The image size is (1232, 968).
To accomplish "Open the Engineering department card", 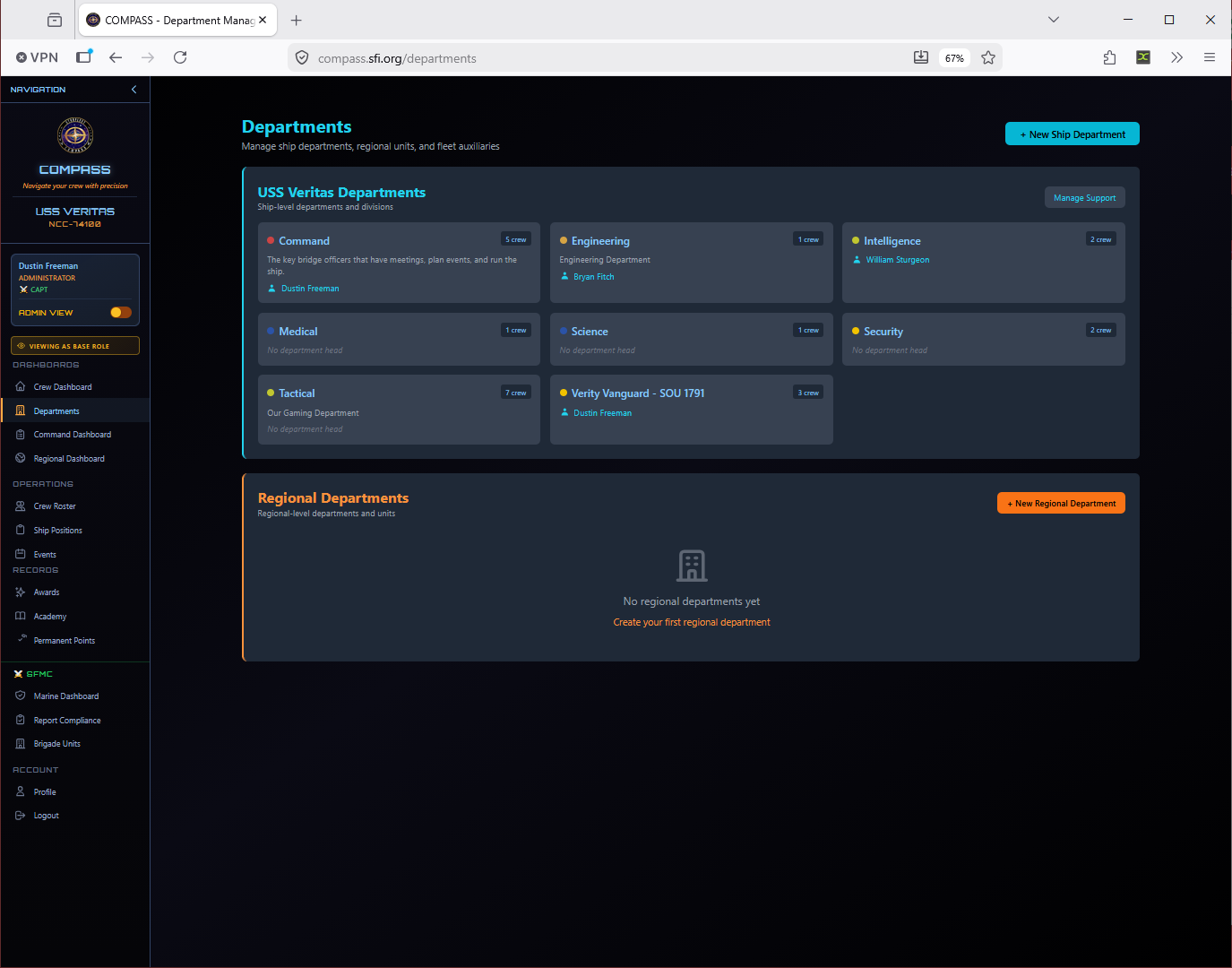I will tap(692, 263).
